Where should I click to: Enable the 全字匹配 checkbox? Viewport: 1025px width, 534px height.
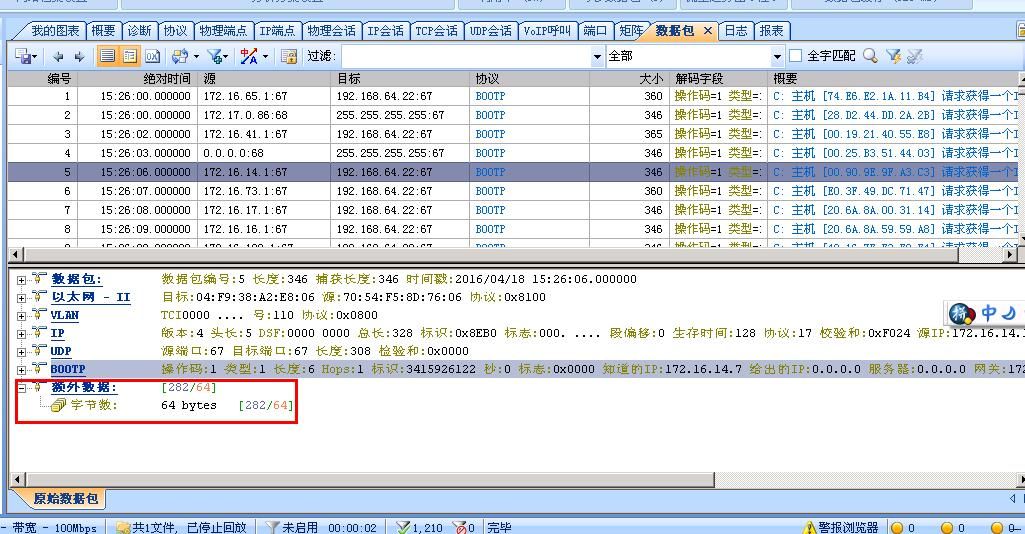point(796,56)
